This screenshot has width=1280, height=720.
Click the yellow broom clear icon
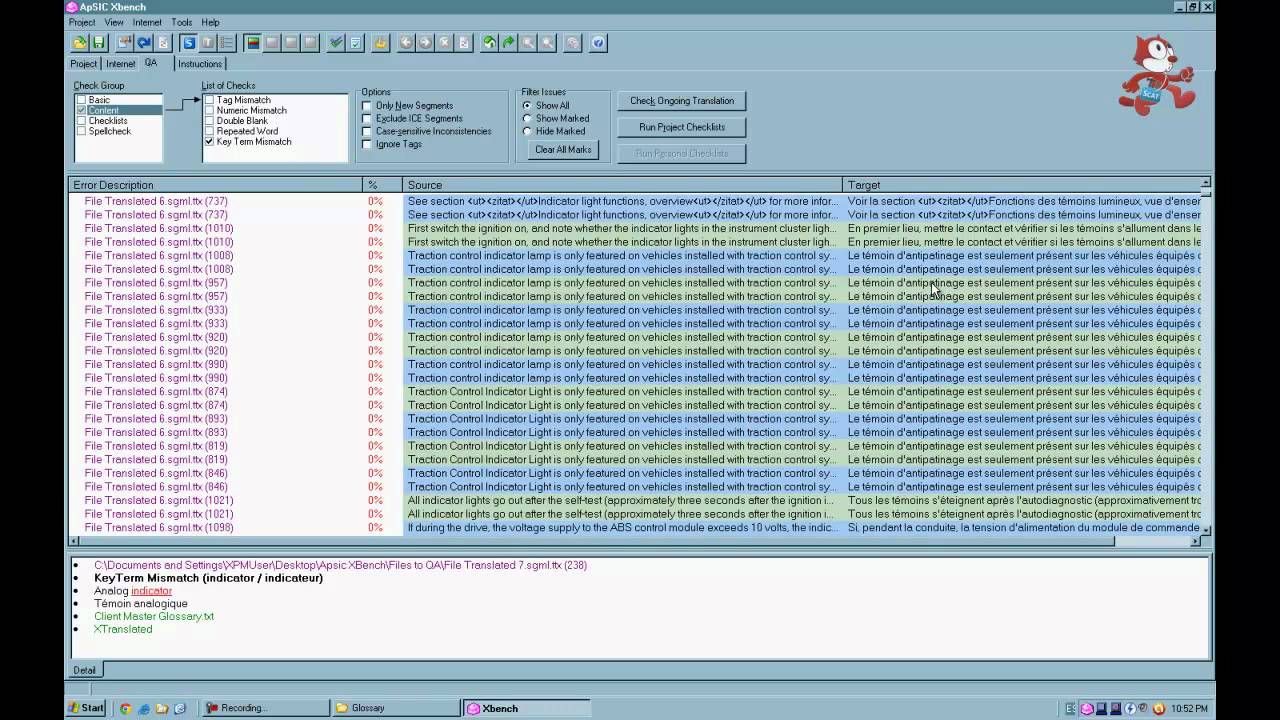tap(380, 43)
